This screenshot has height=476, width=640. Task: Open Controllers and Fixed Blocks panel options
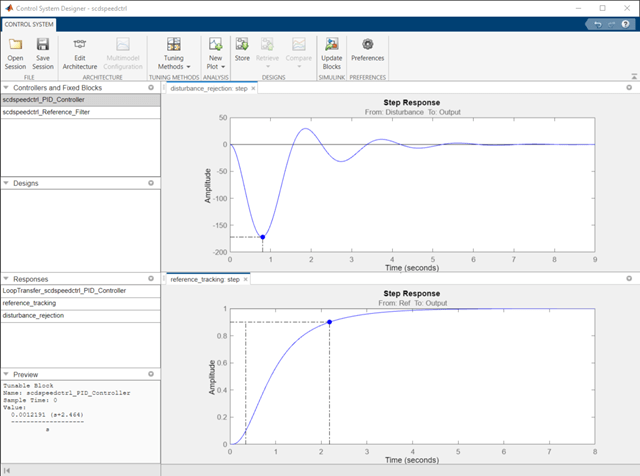[x=151, y=88]
